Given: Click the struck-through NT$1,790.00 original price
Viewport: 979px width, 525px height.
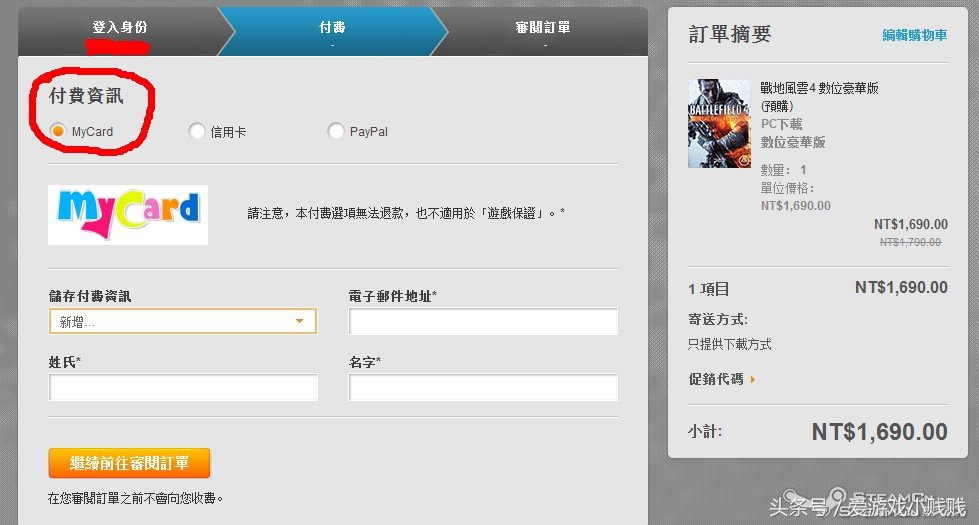Looking at the screenshot, I should coord(910,242).
